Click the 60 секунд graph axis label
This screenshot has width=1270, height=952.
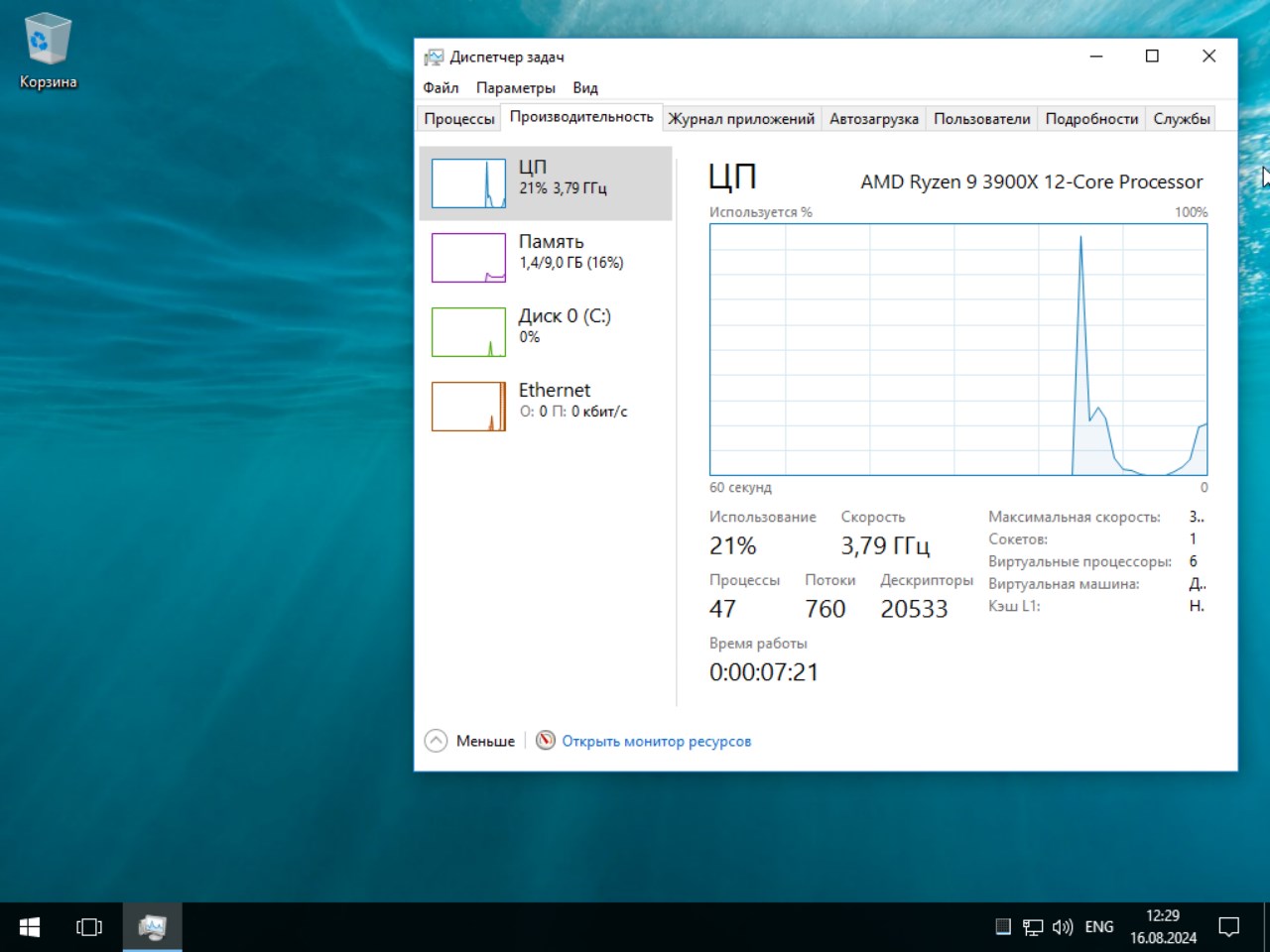point(740,488)
